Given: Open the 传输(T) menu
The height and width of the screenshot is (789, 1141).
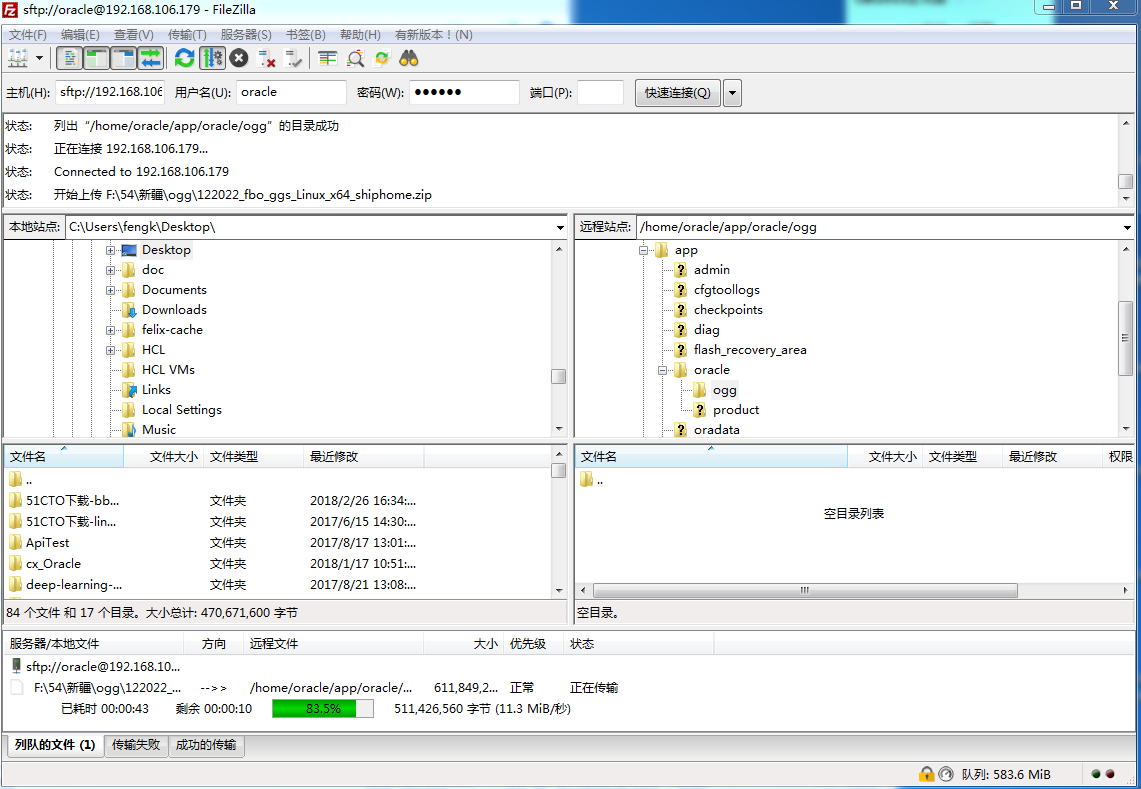Looking at the screenshot, I should point(187,34).
